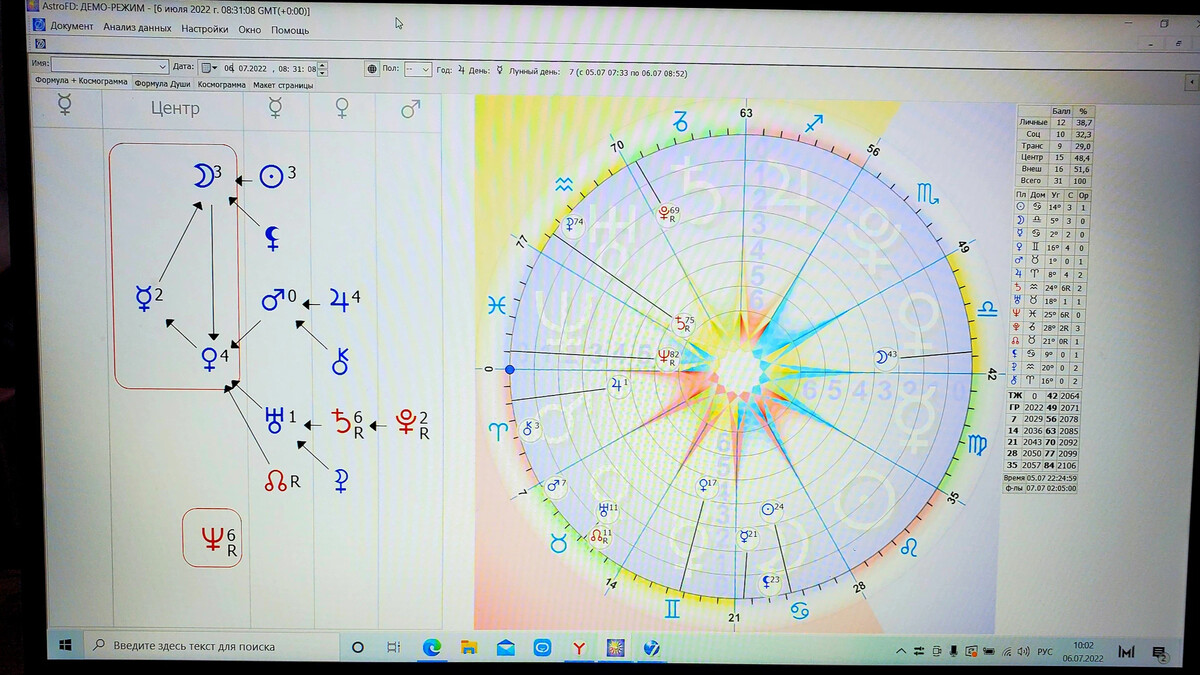Switch to the Макет страницы tab
Image resolution: width=1200 pixels, height=675 pixels.
[x=283, y=85]
